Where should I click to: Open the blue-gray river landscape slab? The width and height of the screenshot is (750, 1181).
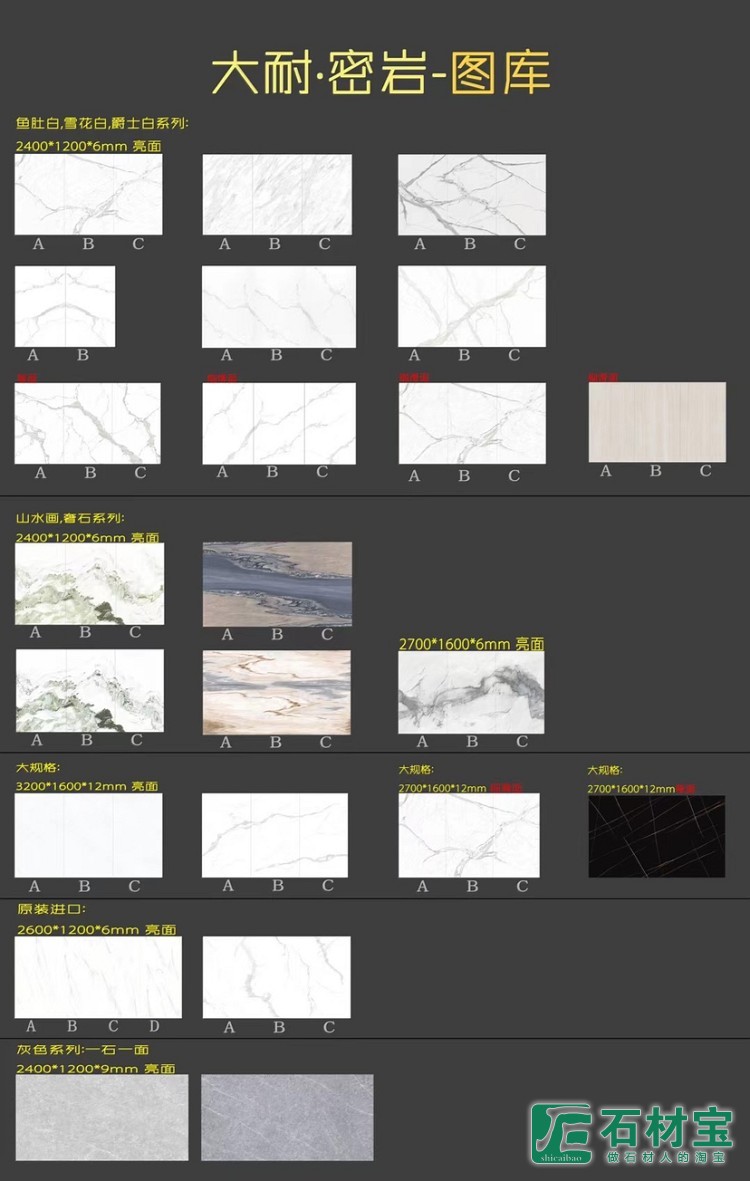pos(277,583)
